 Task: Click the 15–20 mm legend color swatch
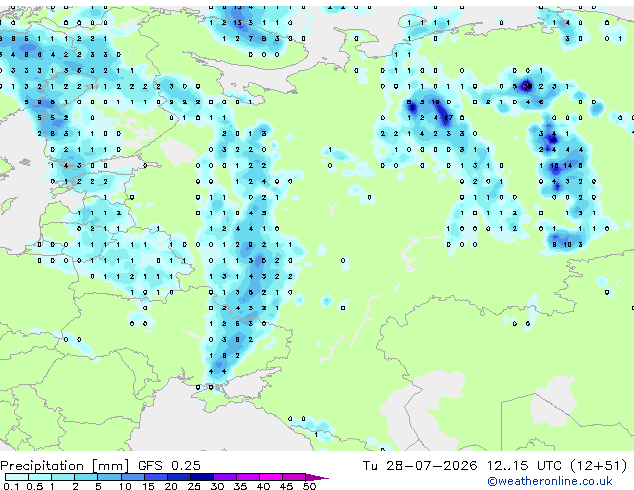(x=155, y=477)
